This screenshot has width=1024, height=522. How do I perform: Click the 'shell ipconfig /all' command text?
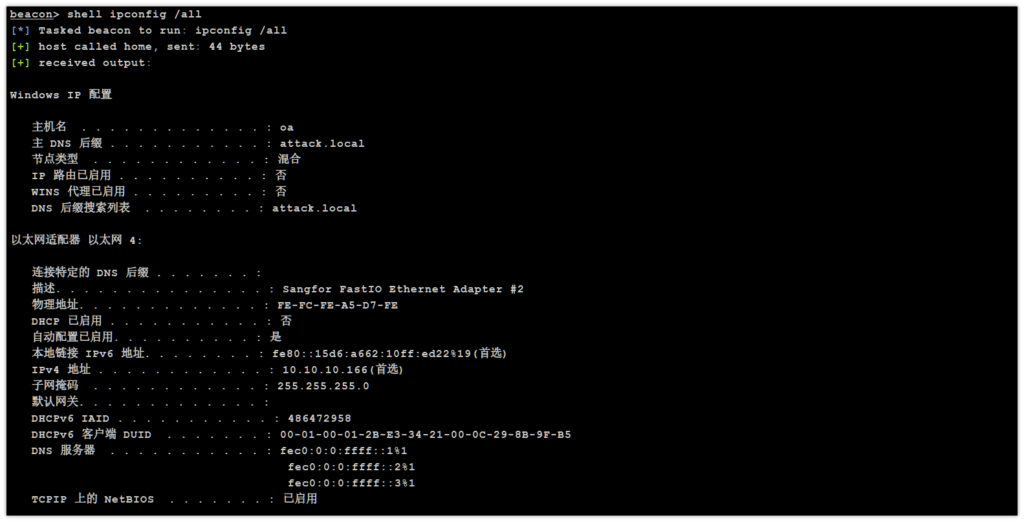(135, 14)
